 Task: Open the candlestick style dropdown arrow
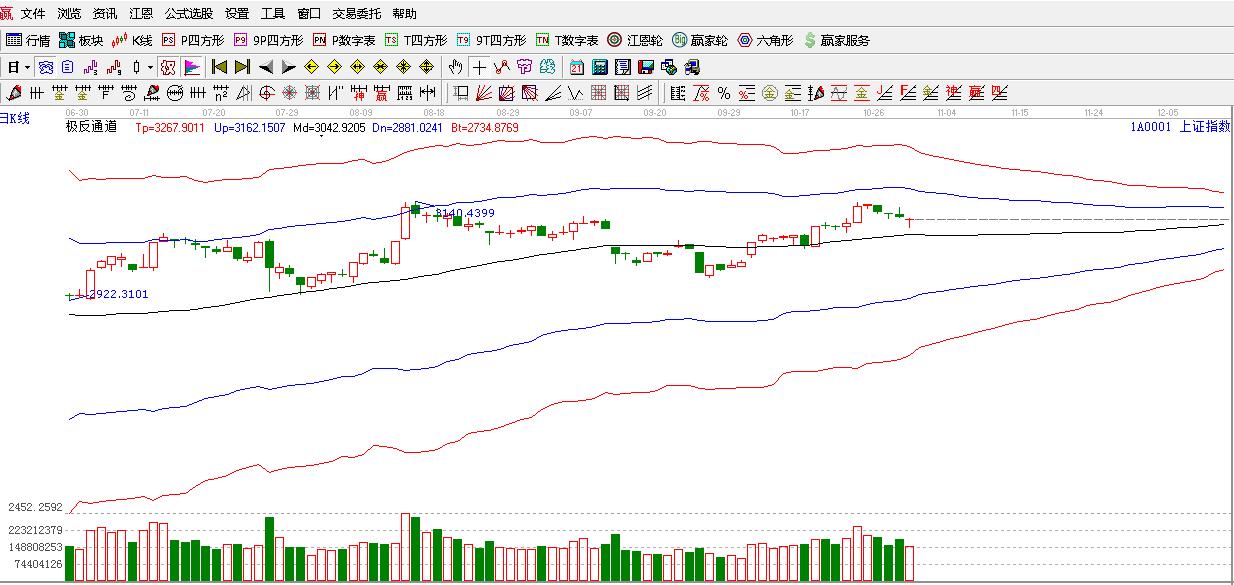click(x=150, y=67)
